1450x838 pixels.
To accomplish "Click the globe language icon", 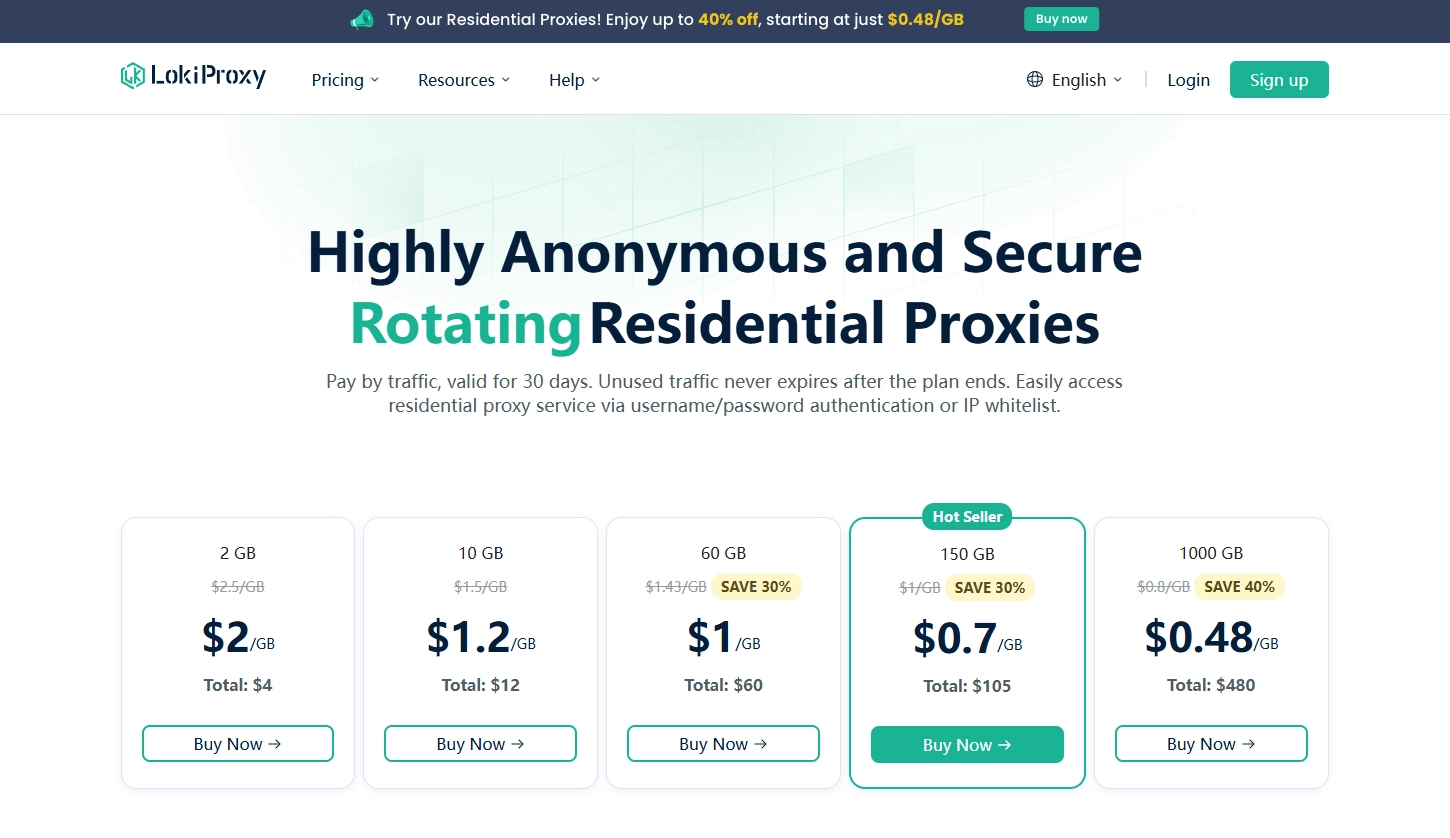I will click(x=1035, y=80).
